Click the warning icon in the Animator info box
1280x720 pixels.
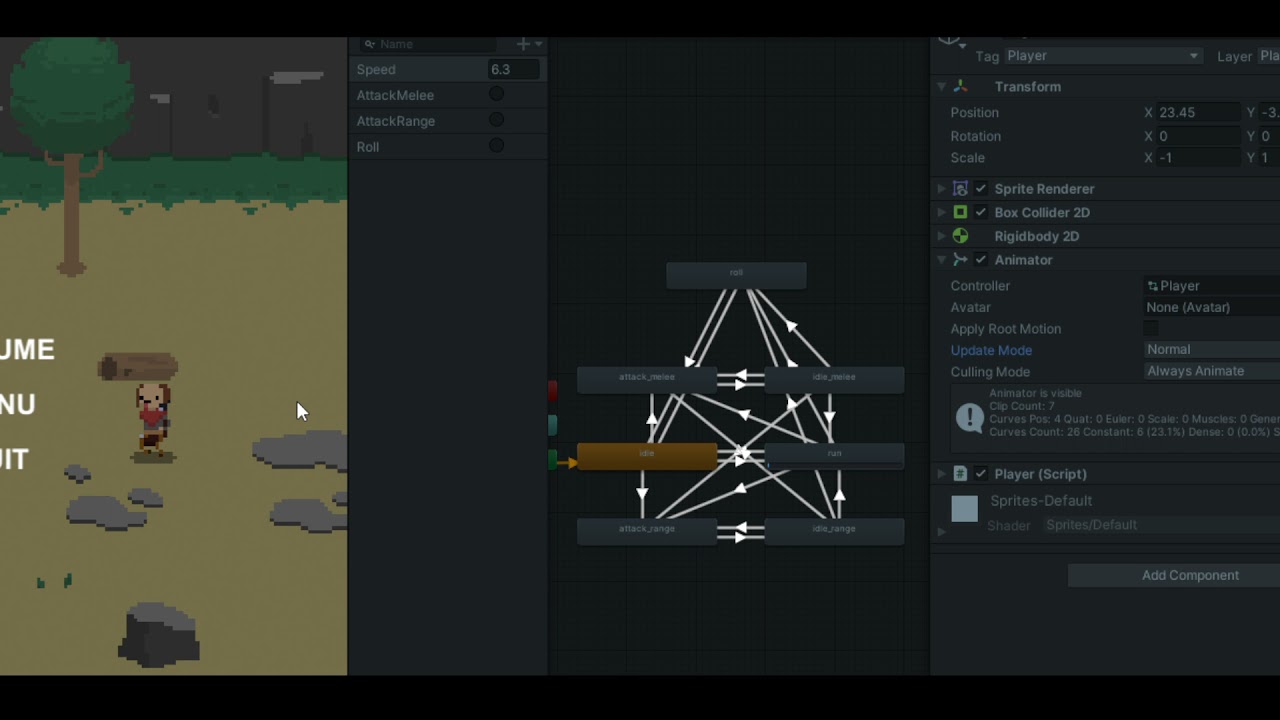pos(968,418)
